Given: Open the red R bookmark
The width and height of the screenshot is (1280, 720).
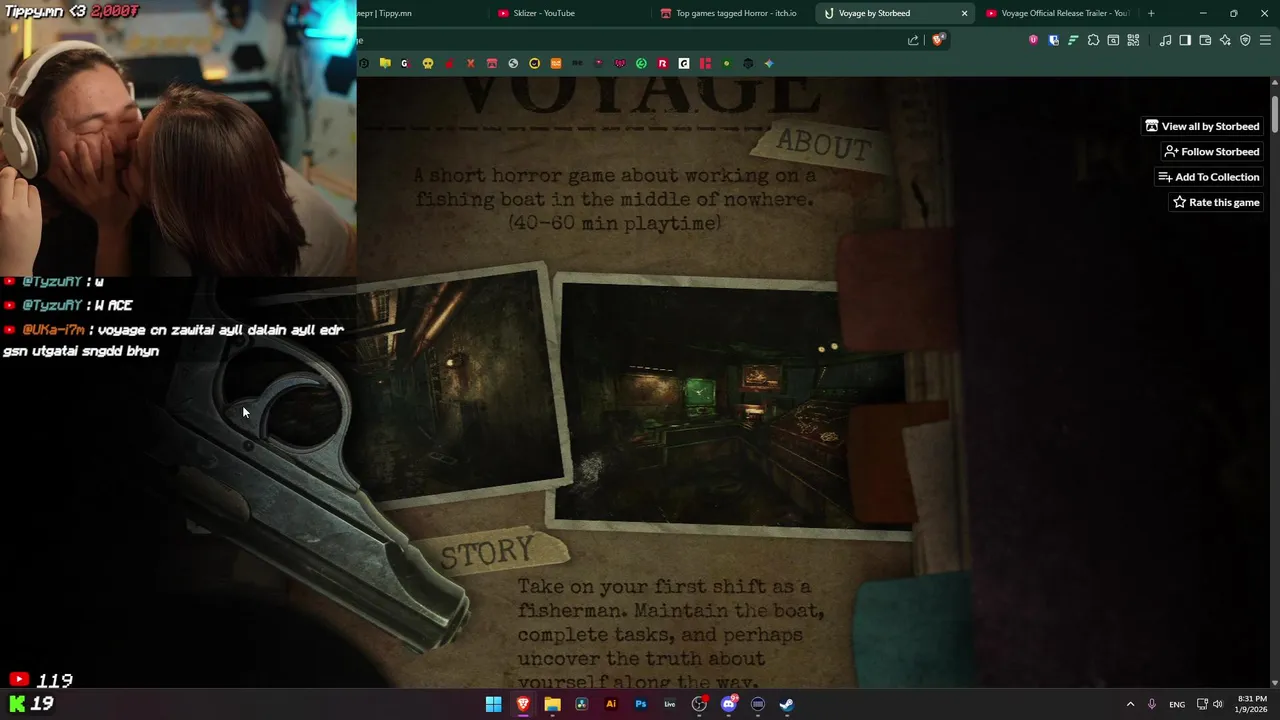Looking at the screenshot, I should click(662, 63).
